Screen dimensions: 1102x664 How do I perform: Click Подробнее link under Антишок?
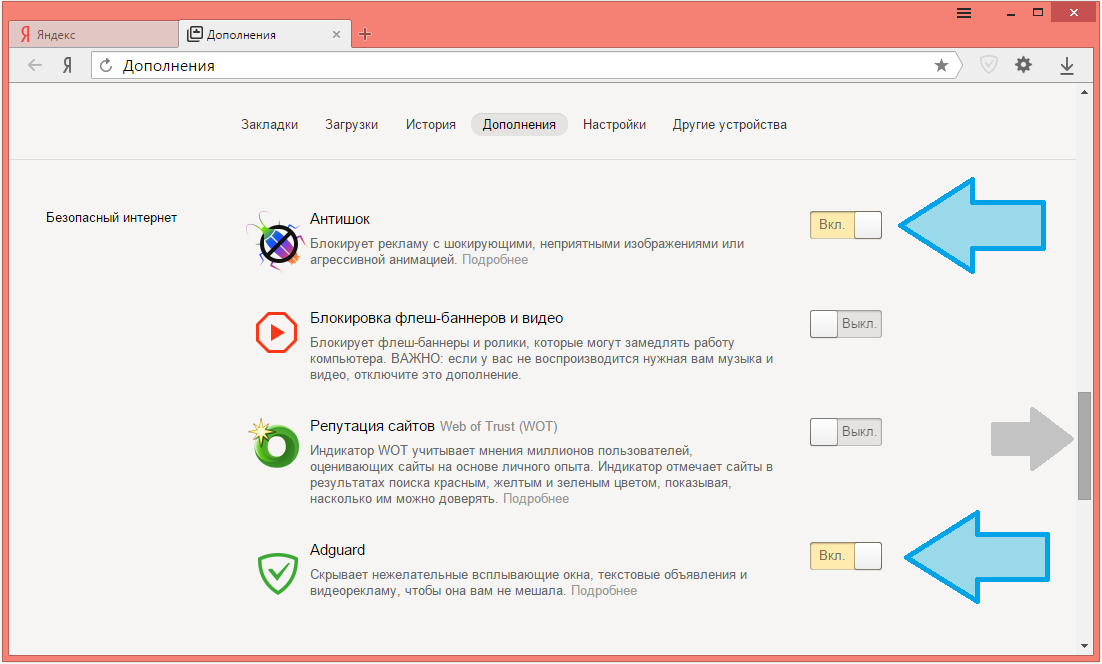coord(495,260)
